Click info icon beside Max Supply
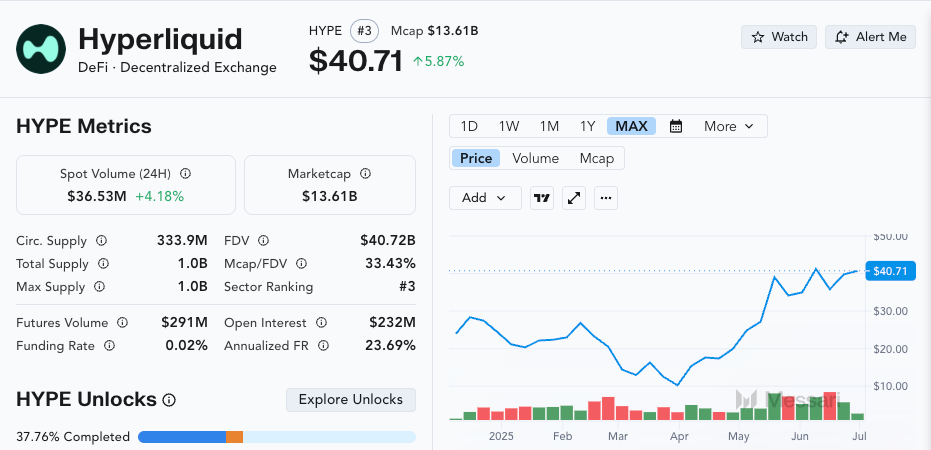 [x=100, y=287]
